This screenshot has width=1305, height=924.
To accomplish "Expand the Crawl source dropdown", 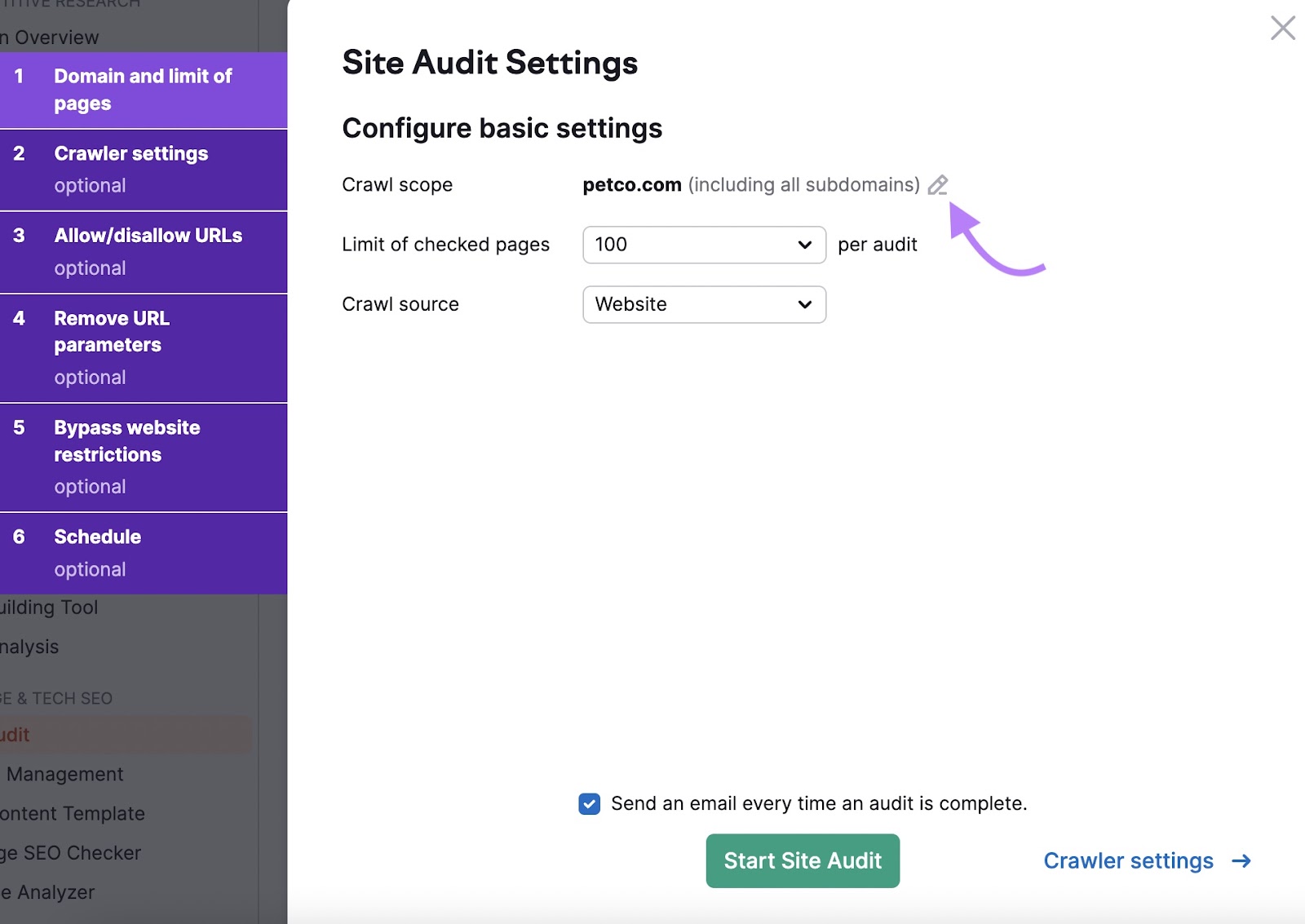I will tap(704, 304).
